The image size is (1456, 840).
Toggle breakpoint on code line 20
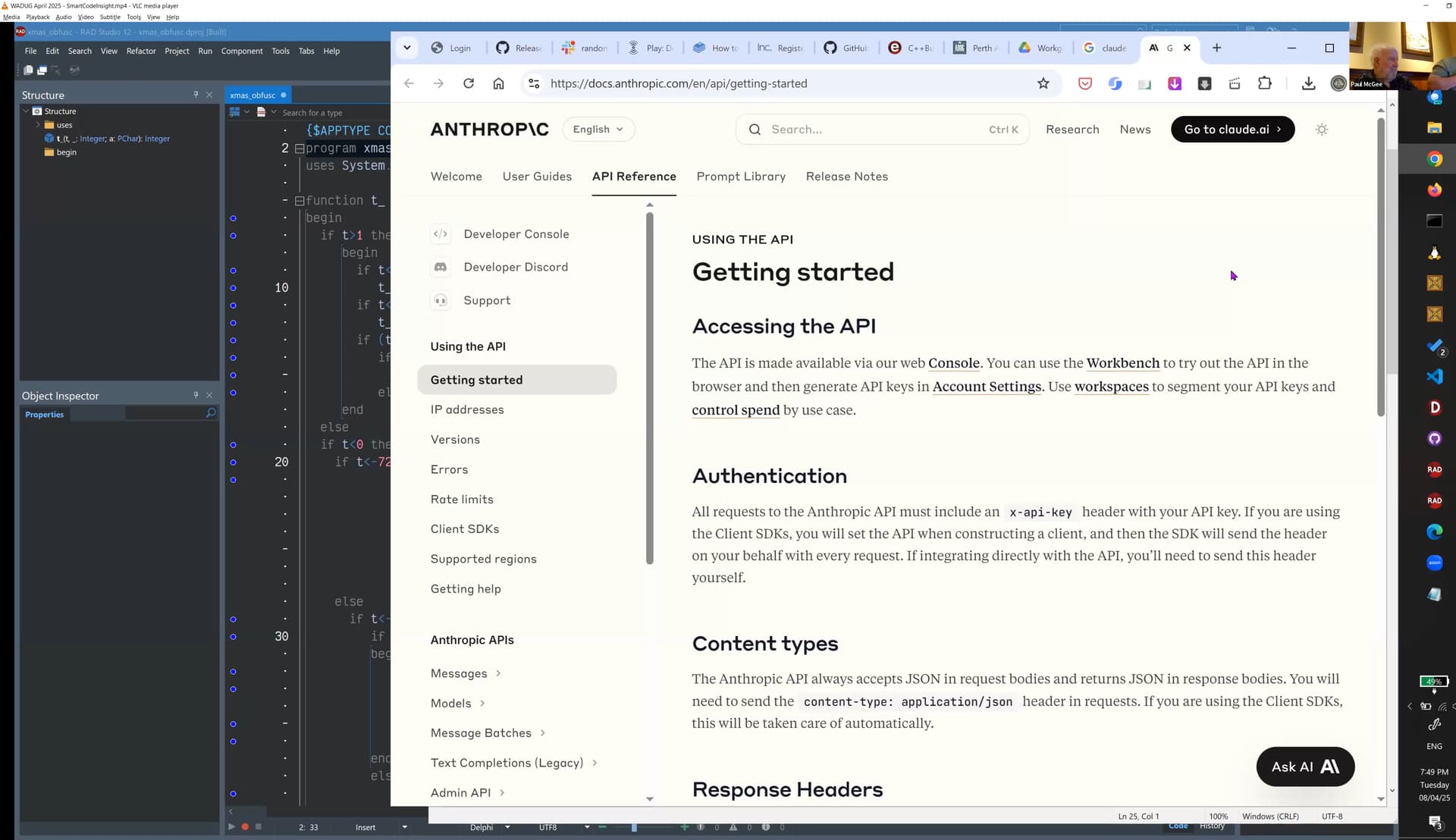click(x=233, y=462)
